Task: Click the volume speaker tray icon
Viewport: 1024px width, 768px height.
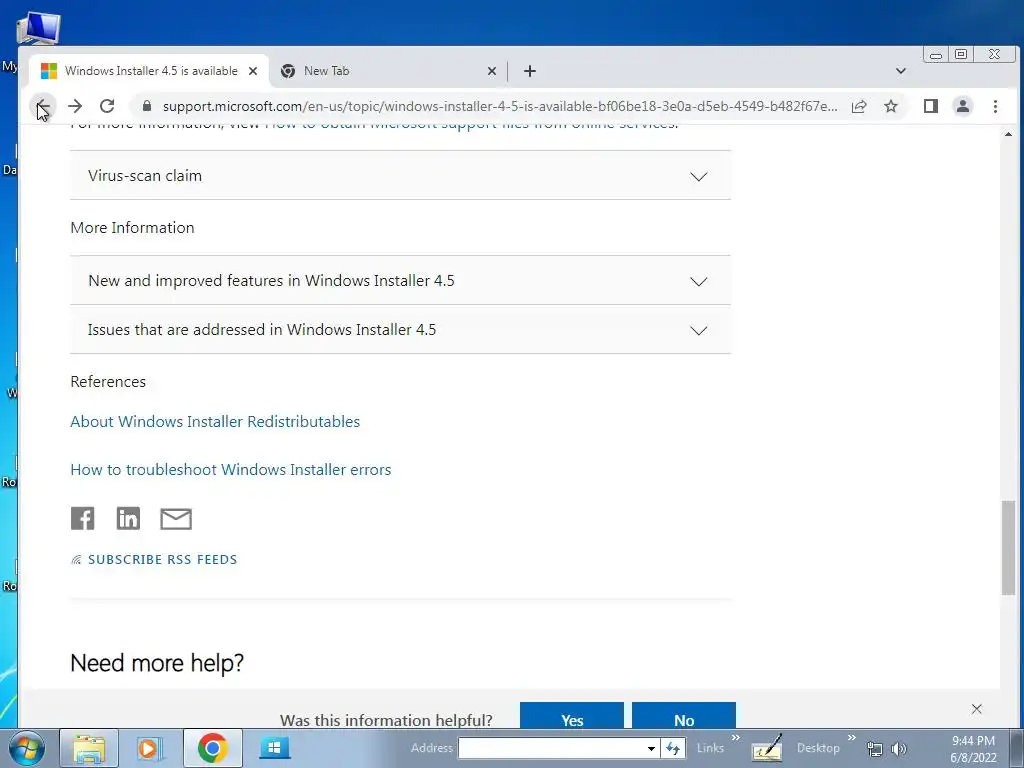Action: 899,748
